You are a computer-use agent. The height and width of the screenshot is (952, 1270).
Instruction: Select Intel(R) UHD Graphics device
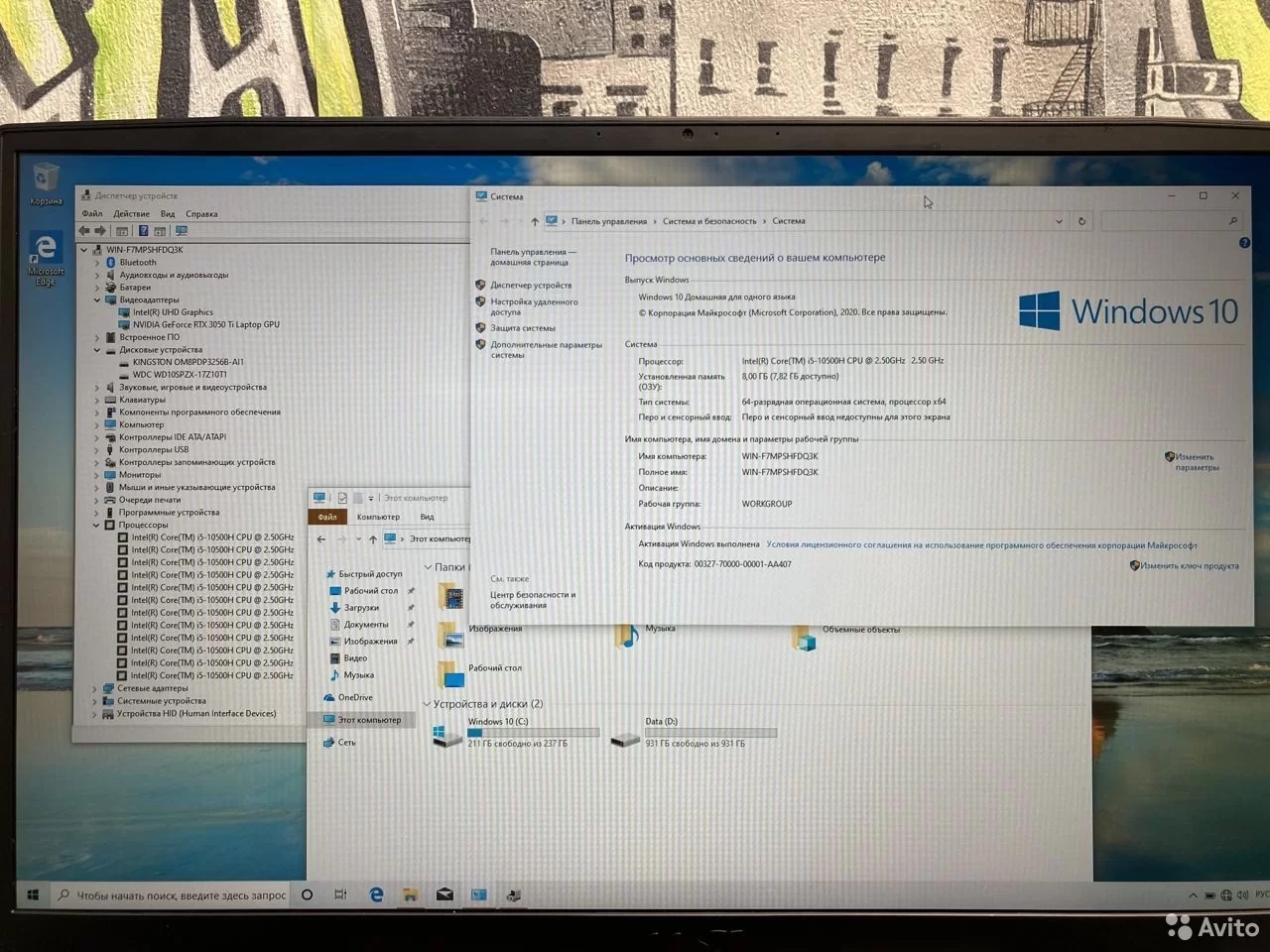coord(173,312)
